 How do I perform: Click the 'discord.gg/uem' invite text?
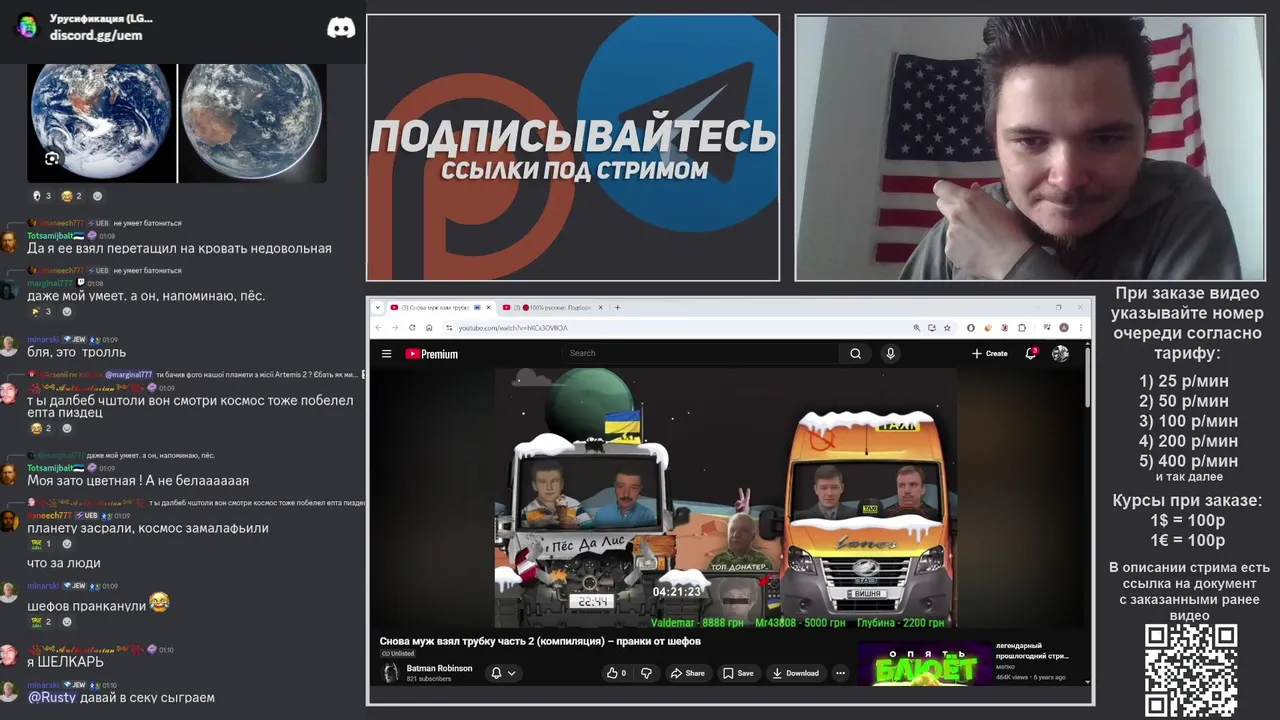(96, 35)
